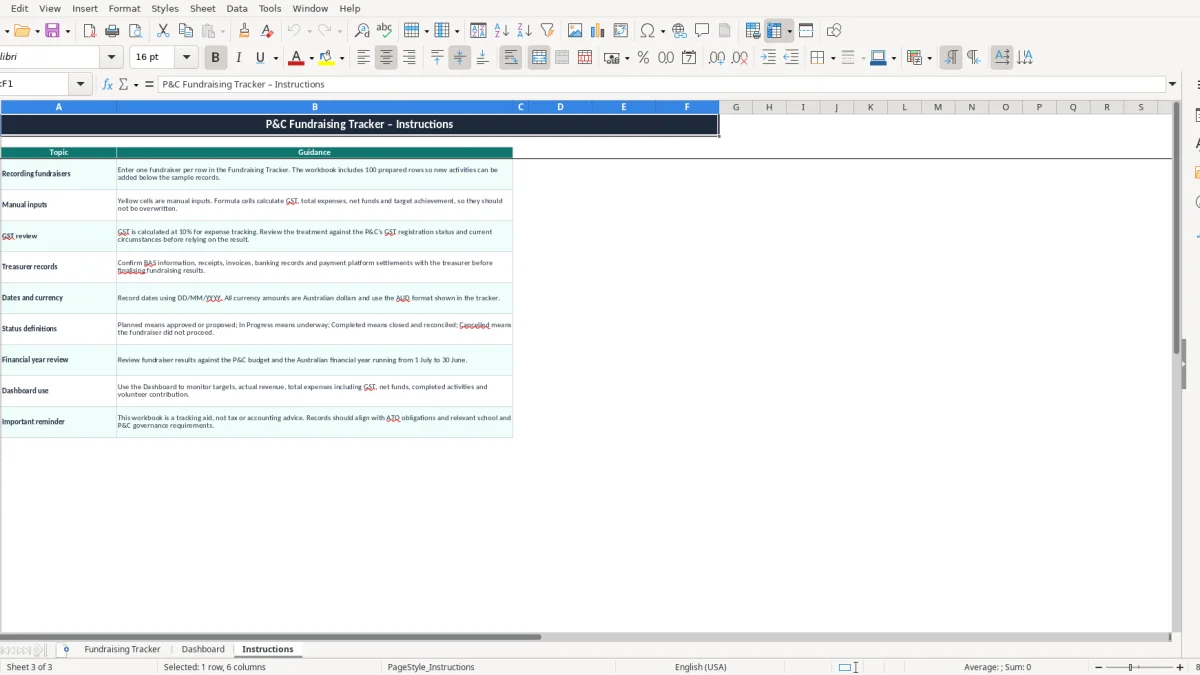
Task: Open the Freeze Rows dropdown arrow
Action: tap(789, 31)
